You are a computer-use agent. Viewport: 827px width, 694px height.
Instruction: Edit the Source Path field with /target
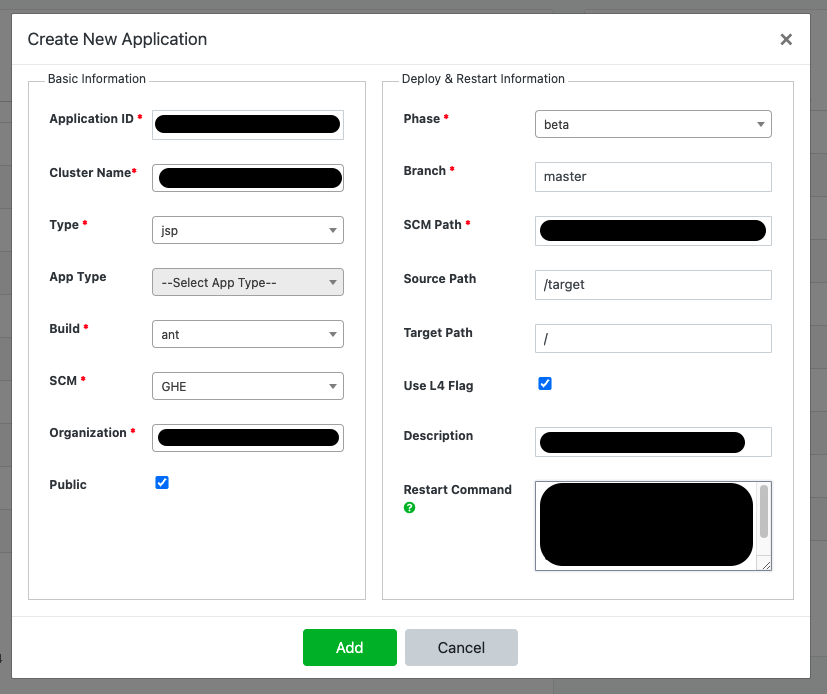point(653,285)
